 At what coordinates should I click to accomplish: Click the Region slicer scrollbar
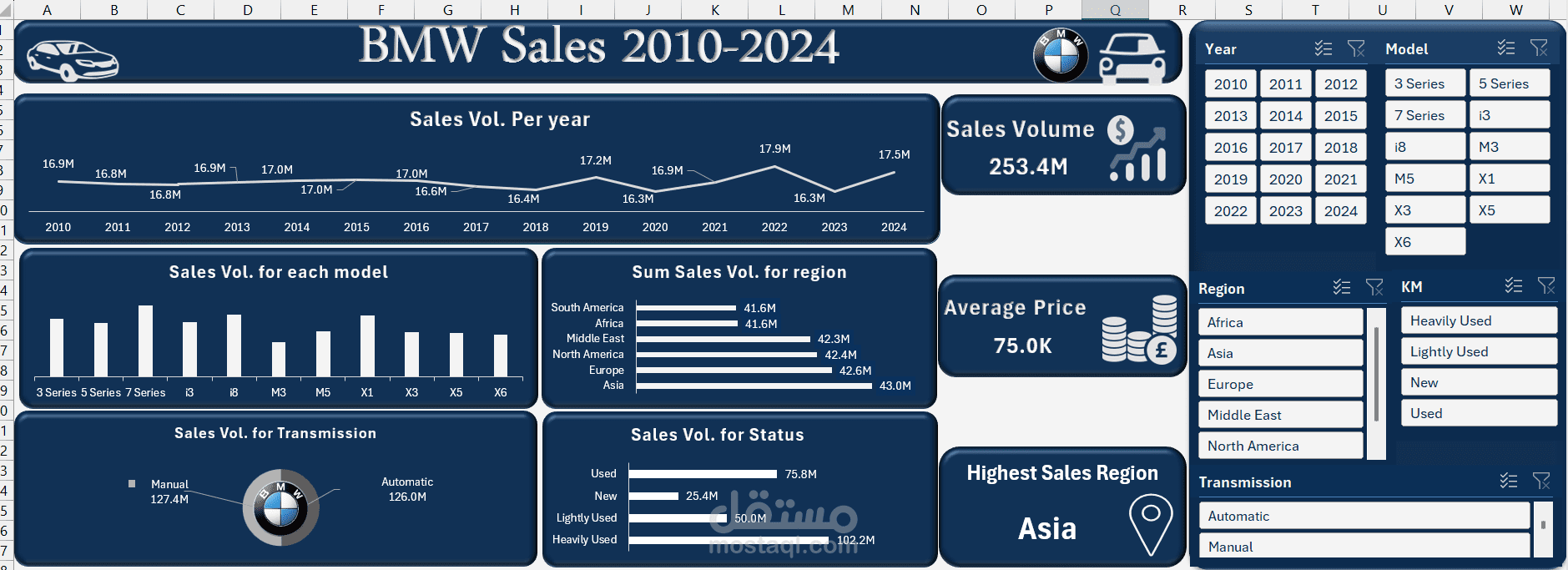(x=1376, y=375)
